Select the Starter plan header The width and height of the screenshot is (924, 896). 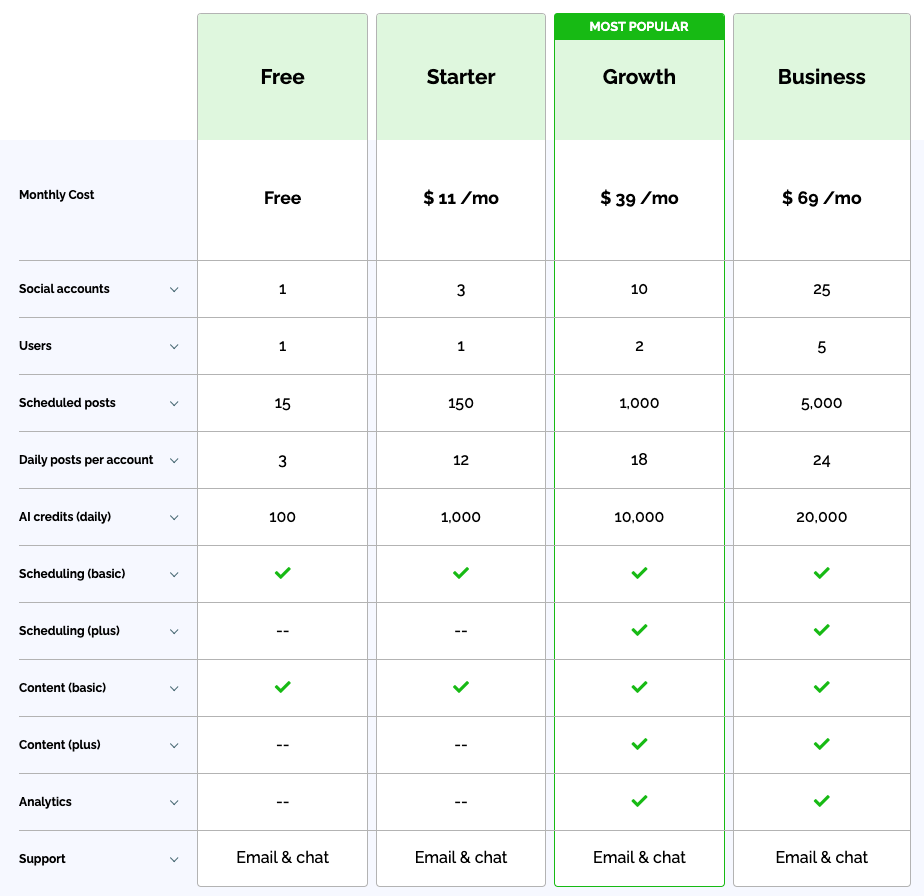point(461,77)
